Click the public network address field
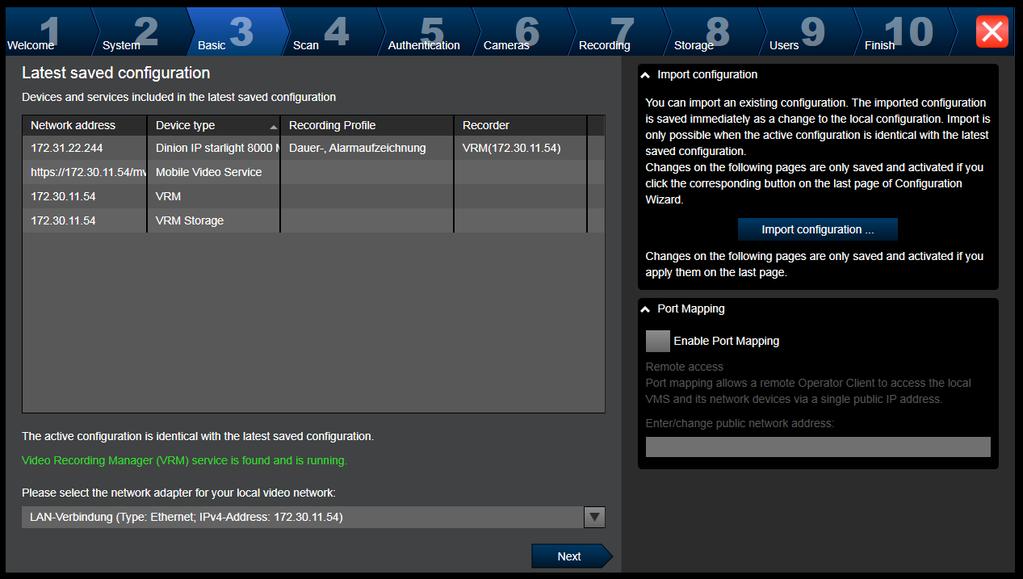 (x=818, y=446)
